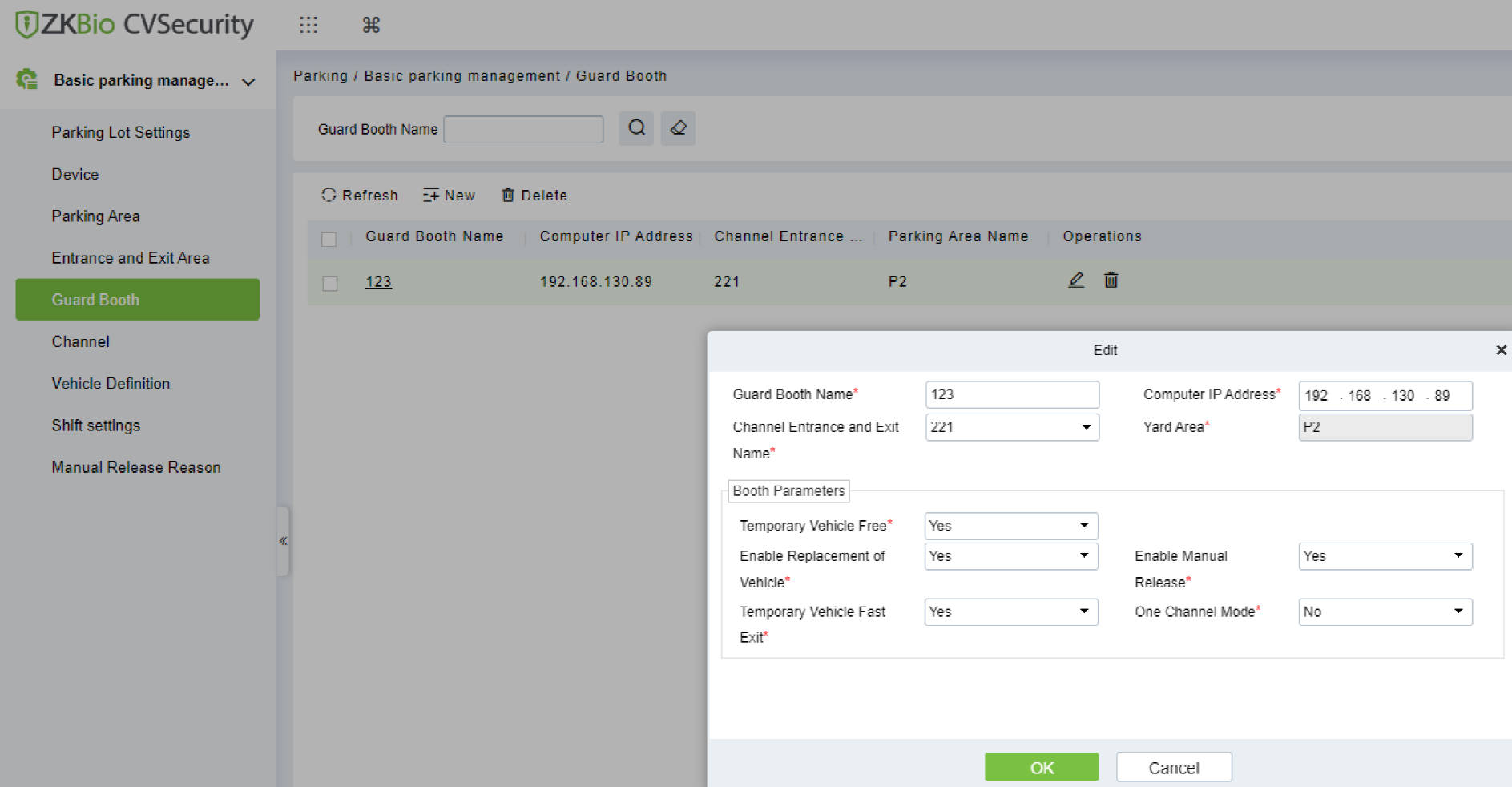Screen dimensions: 1512x787
Task: Click Parking in the breadcrumb
Action: 321,75
